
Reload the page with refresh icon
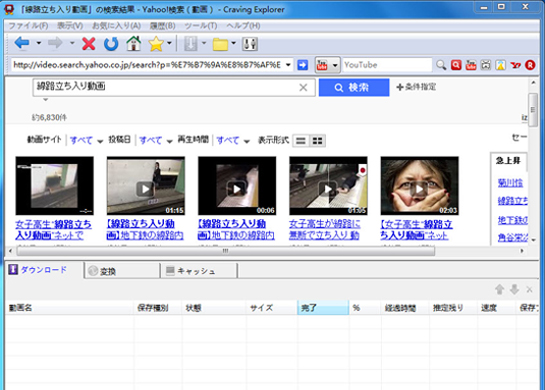111,44
